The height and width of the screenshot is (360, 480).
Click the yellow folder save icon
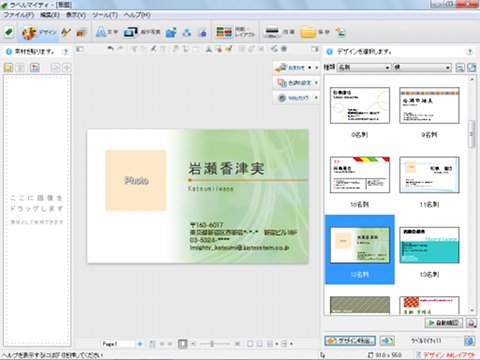[308, 32]
